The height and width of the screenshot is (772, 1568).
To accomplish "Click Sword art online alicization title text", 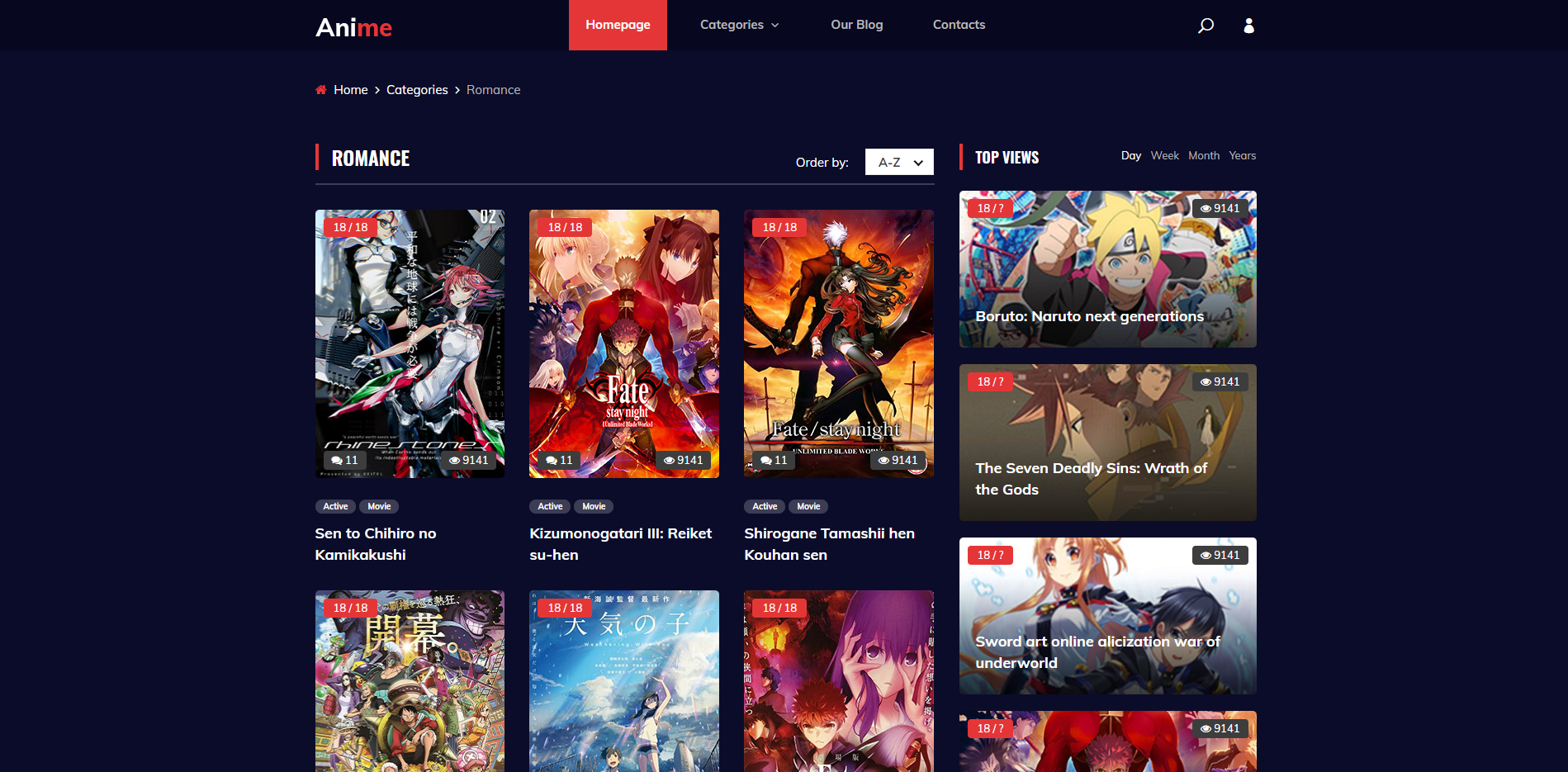I will pyautogui.click(x=1097, y=652).
